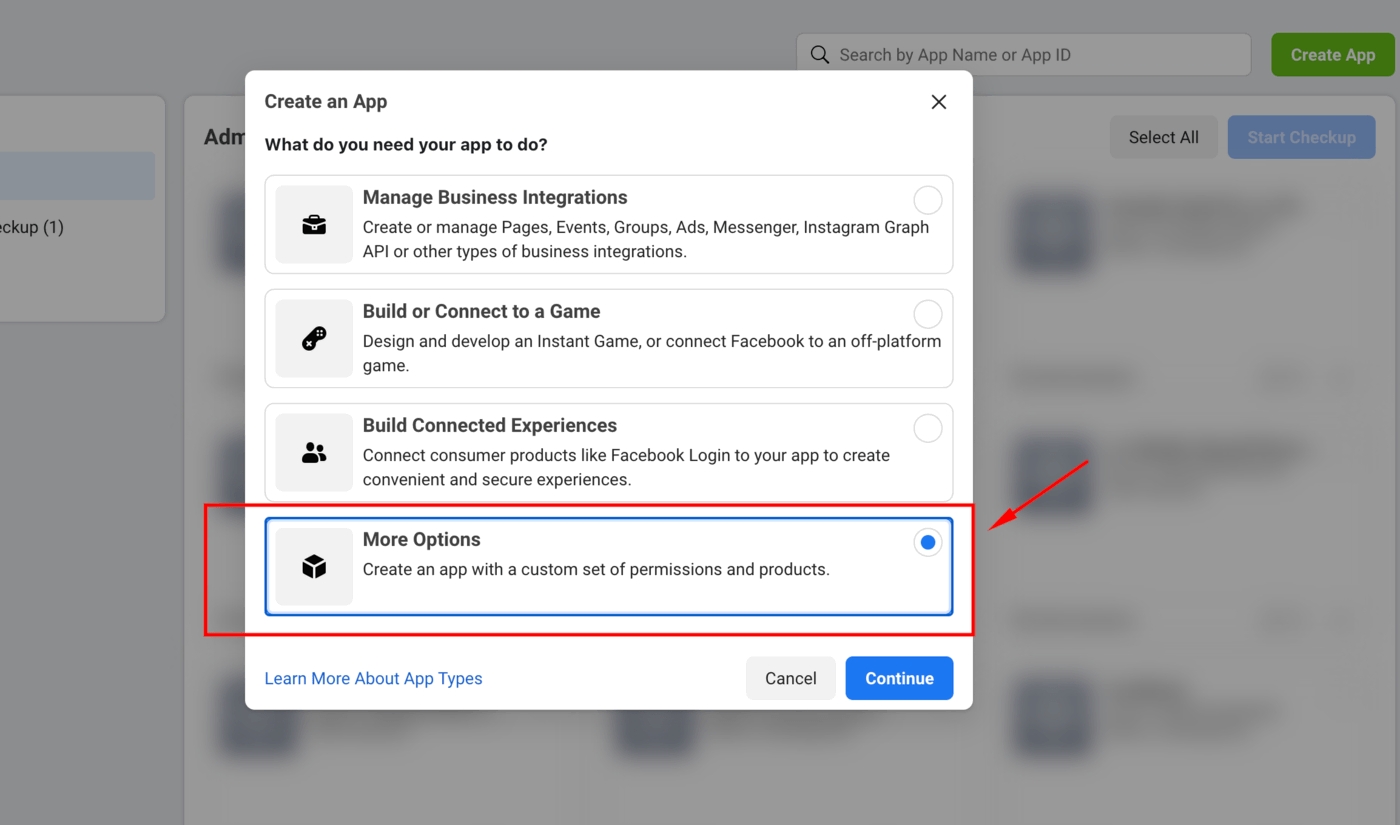Click the green Create App button
This screenshot has height=825, width=1400.
click(x=1332, y=55)
